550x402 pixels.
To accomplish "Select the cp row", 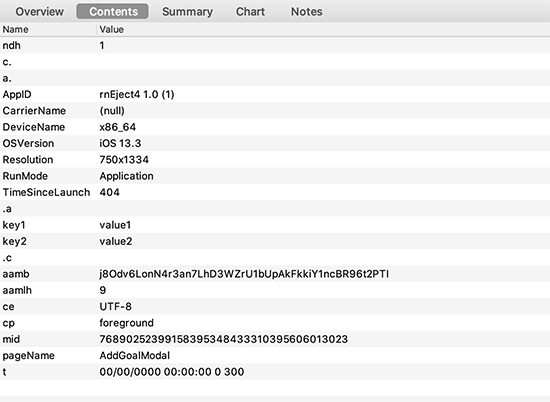I will point(275,323).
